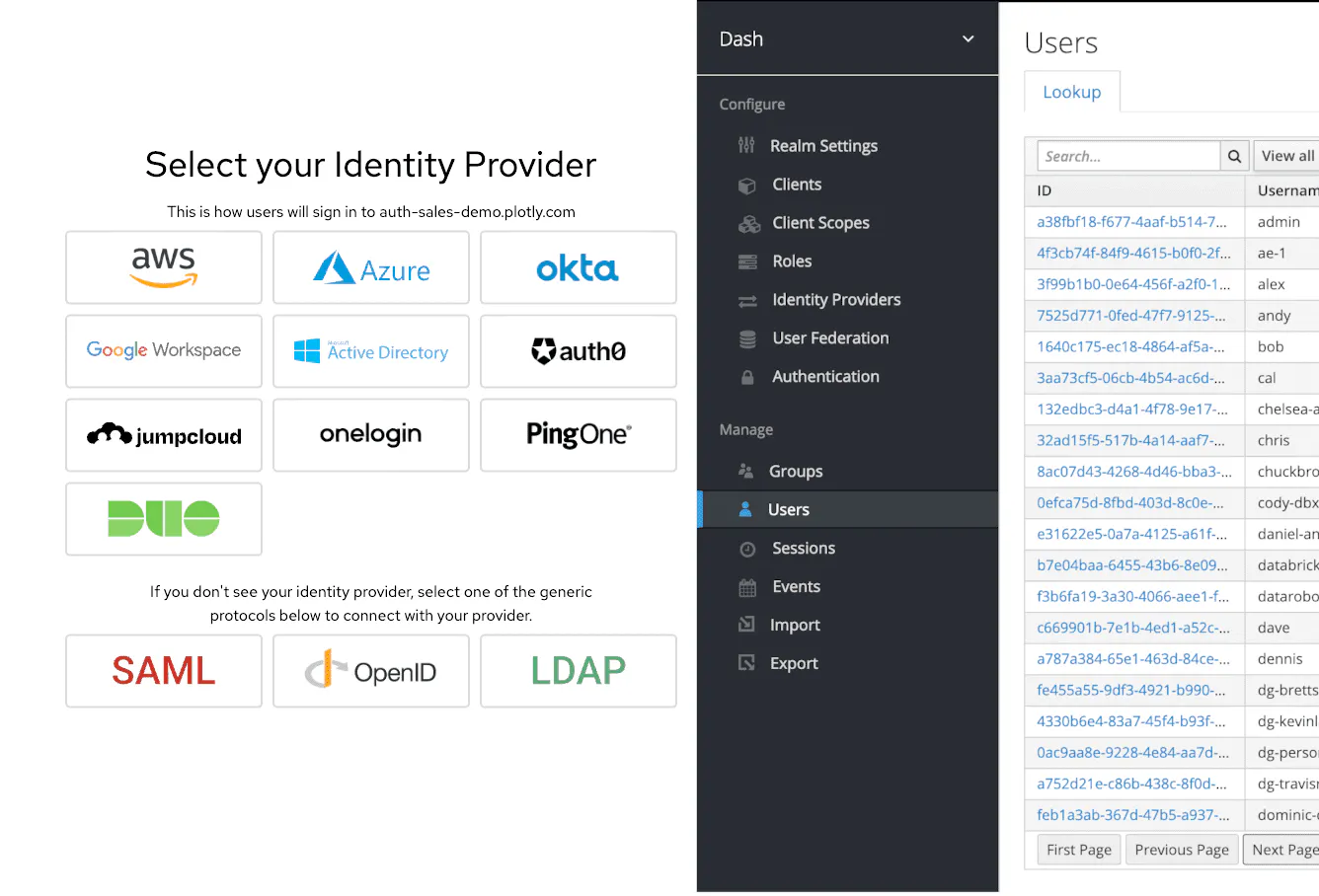This screenshot has width=1319, height=896.
Task: Click the ID column header
Action: [1135, 190]
